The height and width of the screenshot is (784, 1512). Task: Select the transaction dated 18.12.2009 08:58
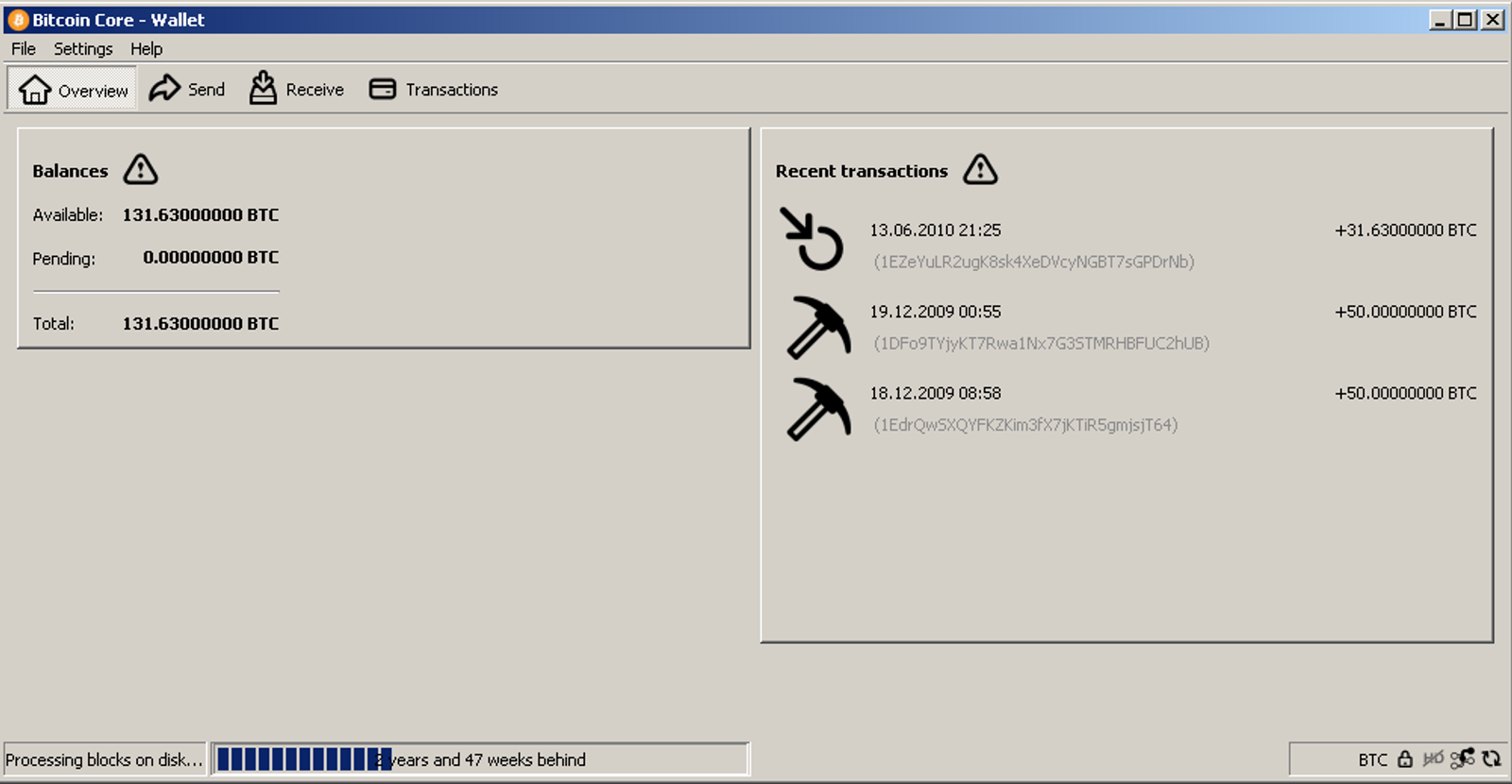[x=1127, y=408]
